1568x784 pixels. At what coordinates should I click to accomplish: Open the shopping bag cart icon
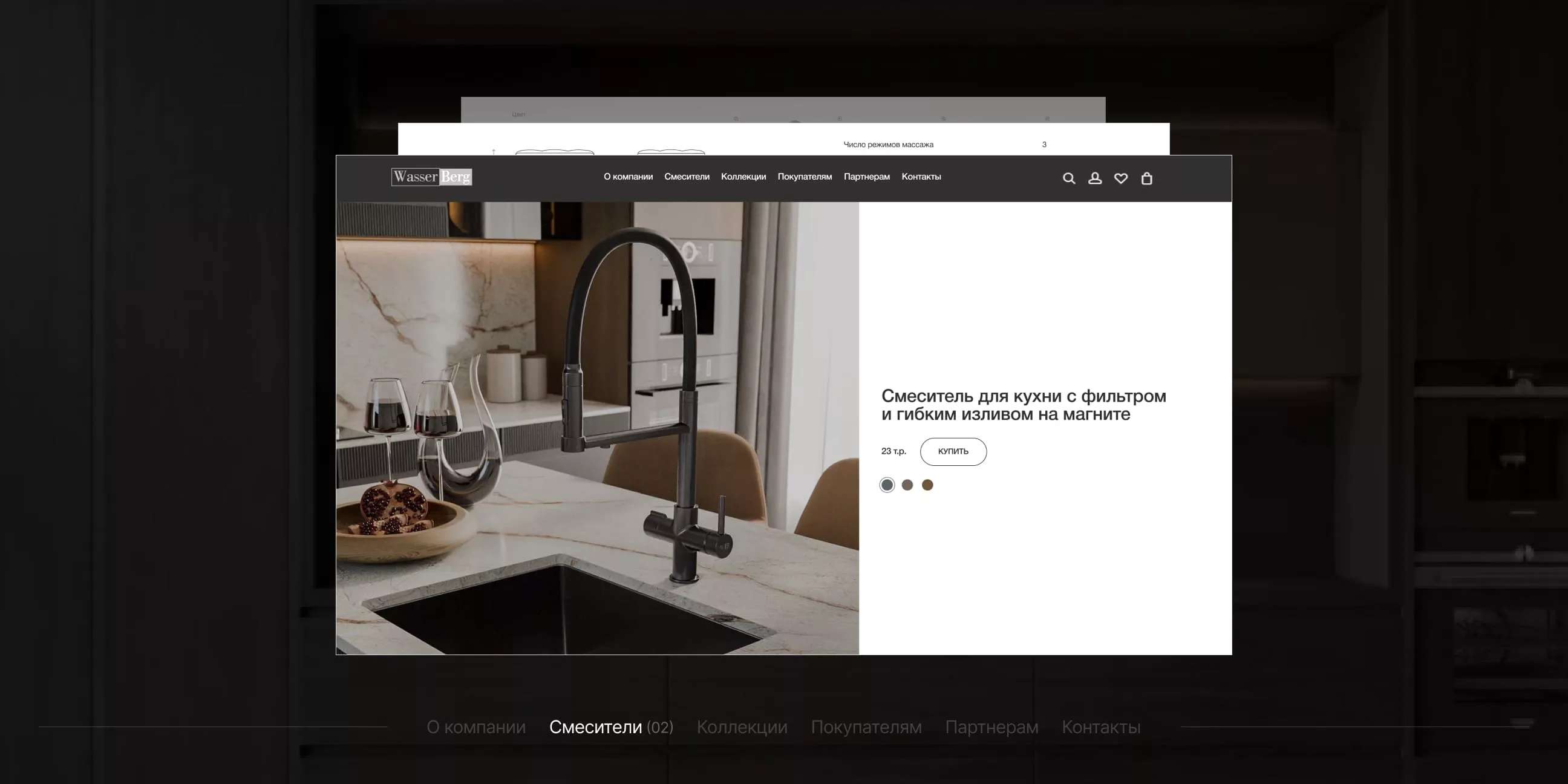coord(1147,178)
